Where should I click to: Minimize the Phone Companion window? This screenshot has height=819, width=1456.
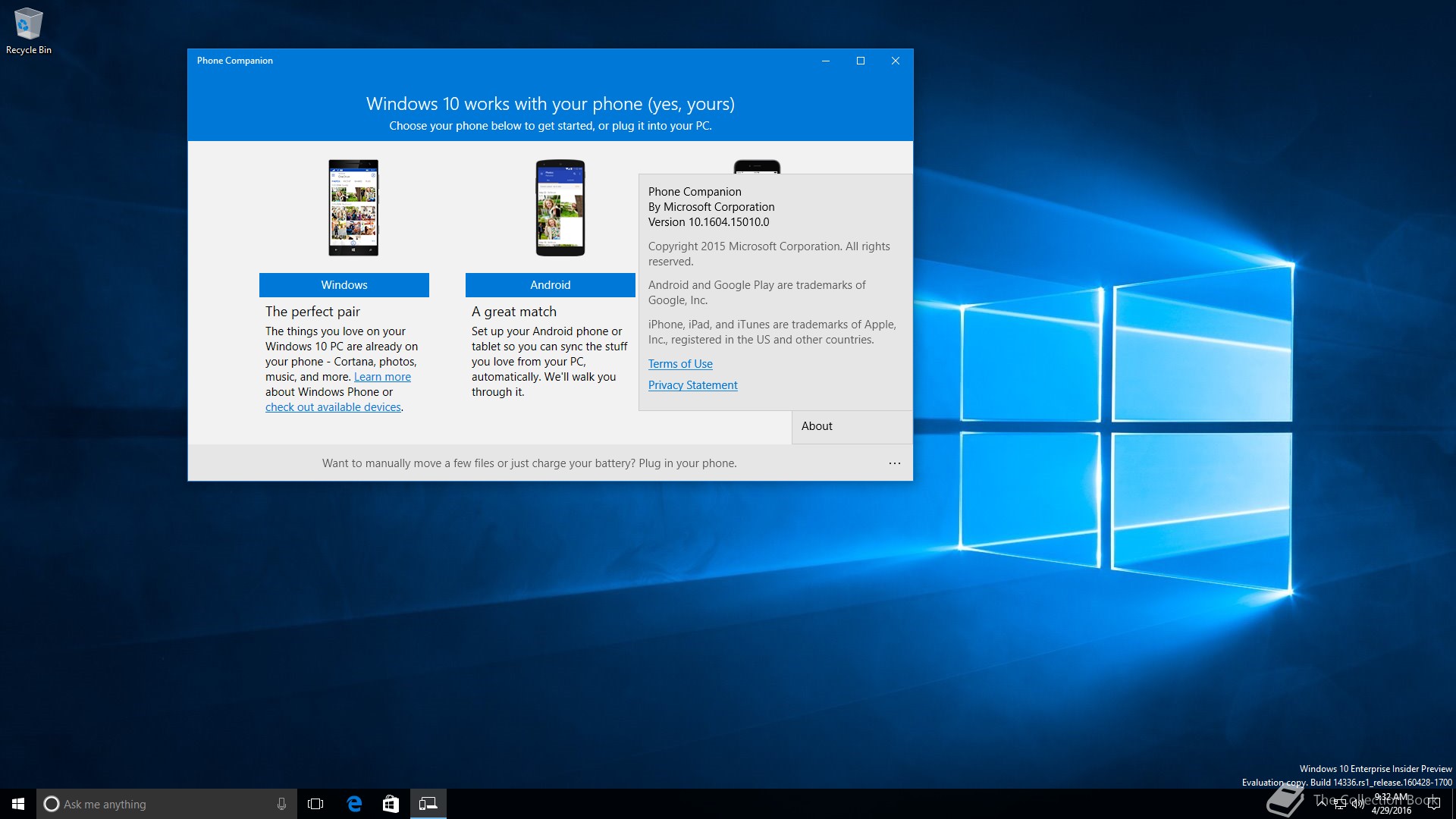826,61
